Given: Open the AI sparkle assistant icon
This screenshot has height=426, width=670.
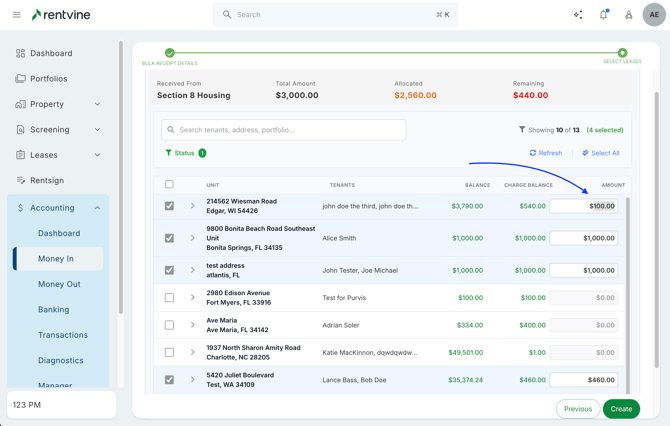Looking at the screenshot, I should coord(578,15).
